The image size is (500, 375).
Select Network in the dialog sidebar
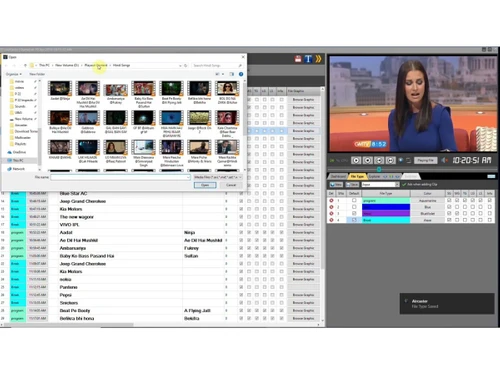coord(18,169)
